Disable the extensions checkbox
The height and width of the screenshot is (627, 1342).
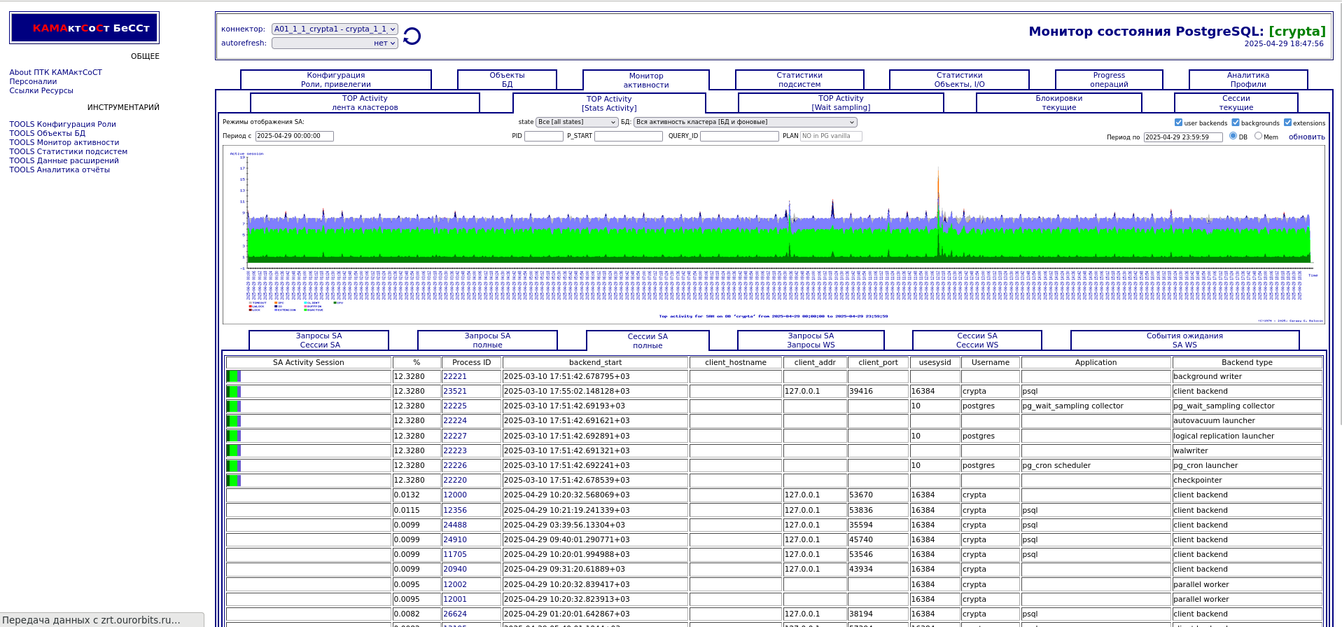tap(1287, 123)
